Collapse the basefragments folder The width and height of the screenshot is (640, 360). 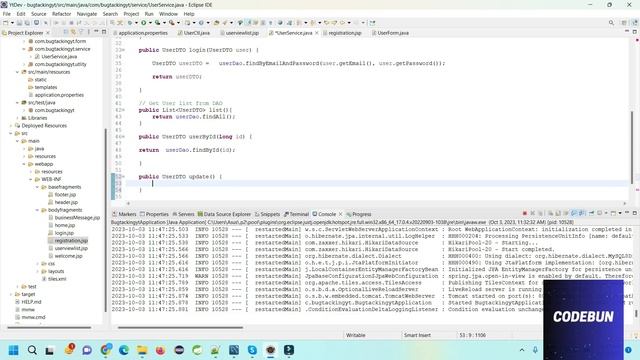(x=37, y=187)
